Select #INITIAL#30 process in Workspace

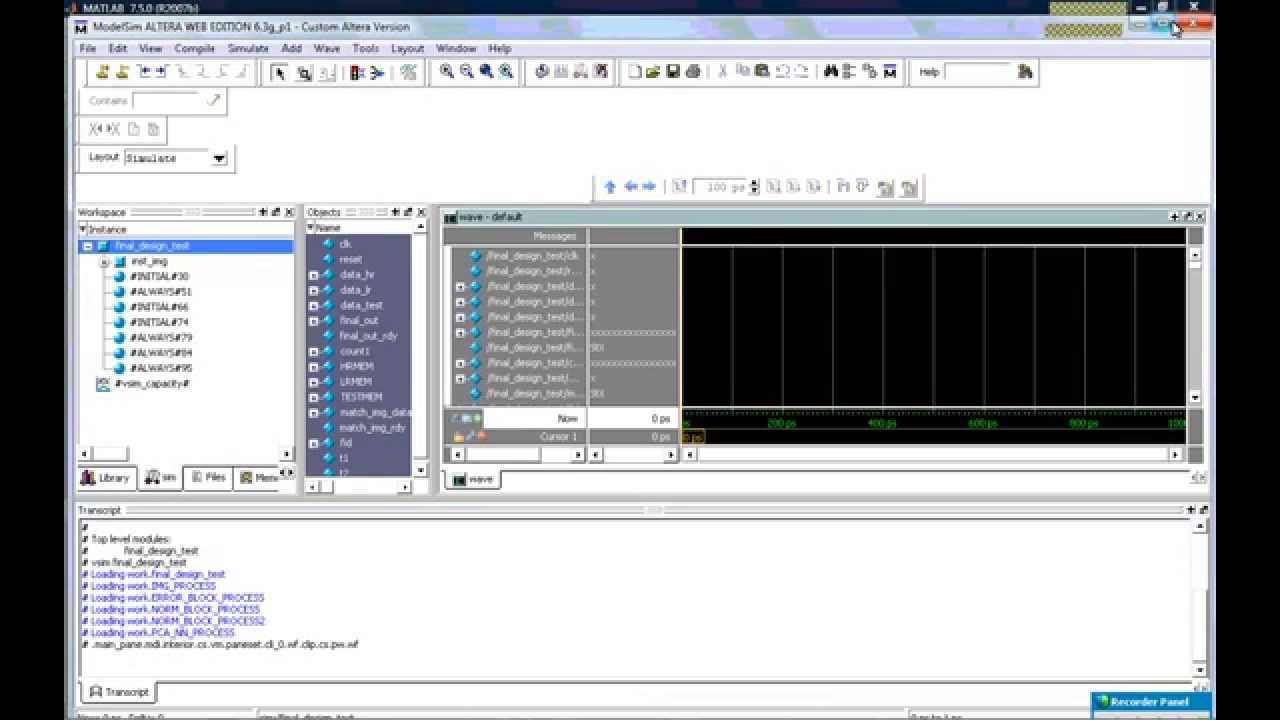(159, 276)
